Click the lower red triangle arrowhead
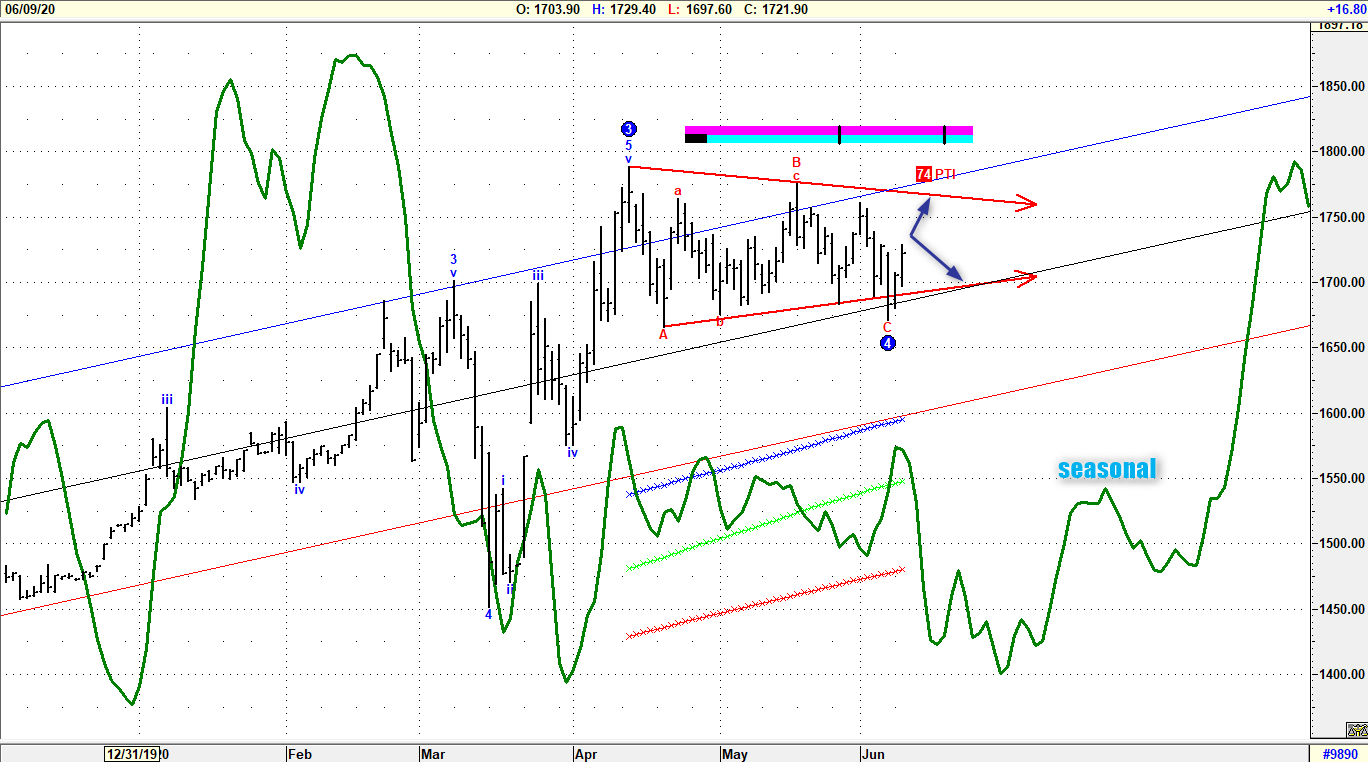The width and height of the screenshot is (1368, 762). 1026,277
